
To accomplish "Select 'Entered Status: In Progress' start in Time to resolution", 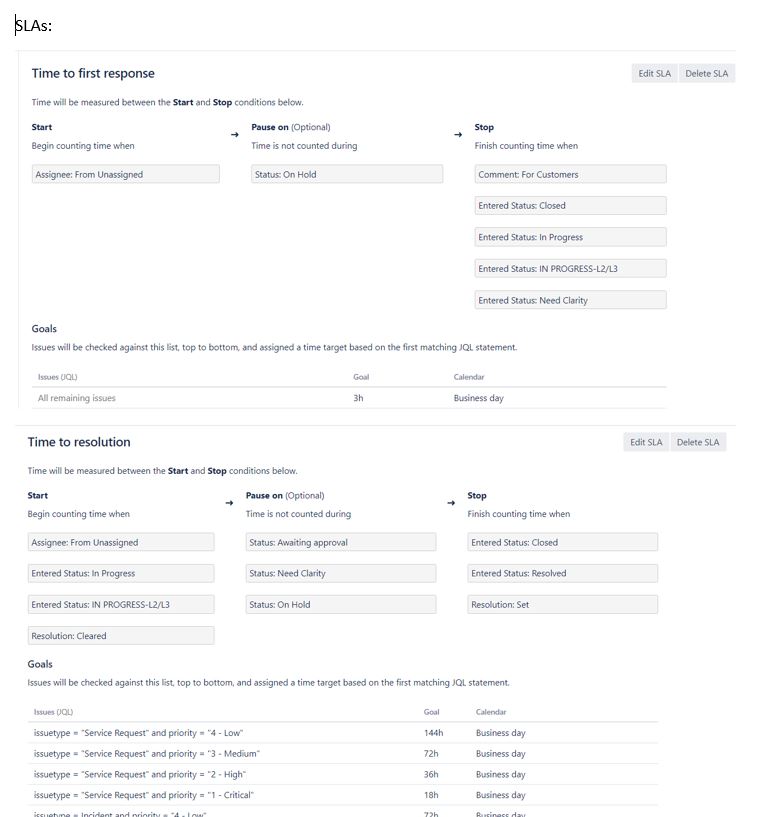I will click(x=121, y=573).
